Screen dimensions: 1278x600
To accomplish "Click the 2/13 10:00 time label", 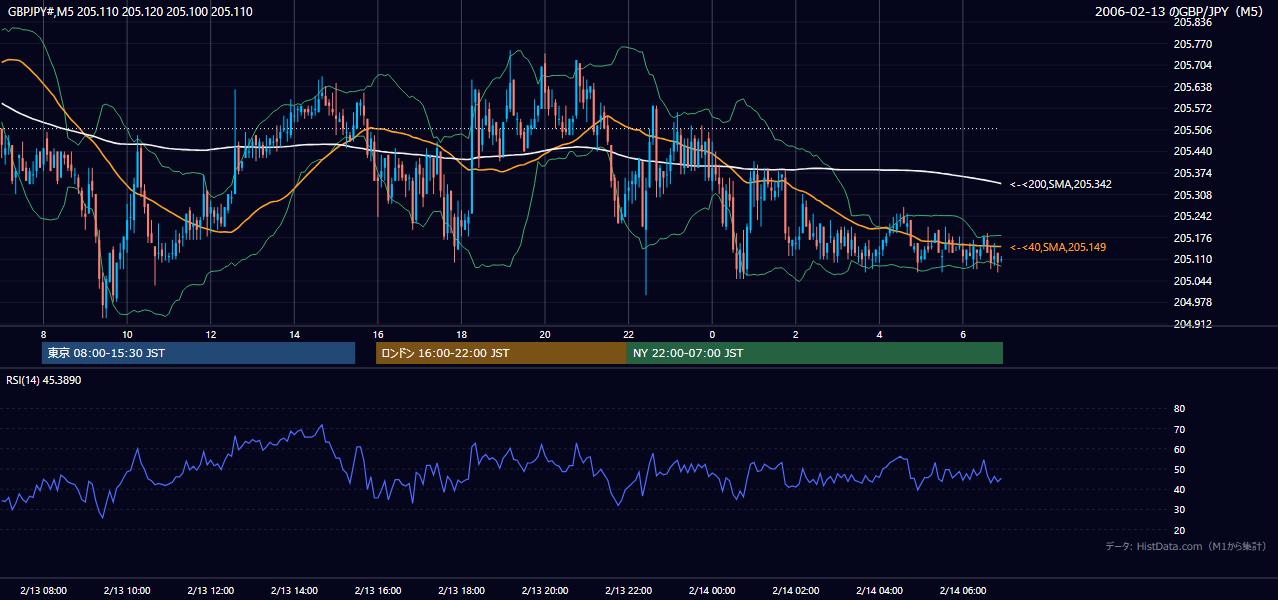I will click(127, 590).
